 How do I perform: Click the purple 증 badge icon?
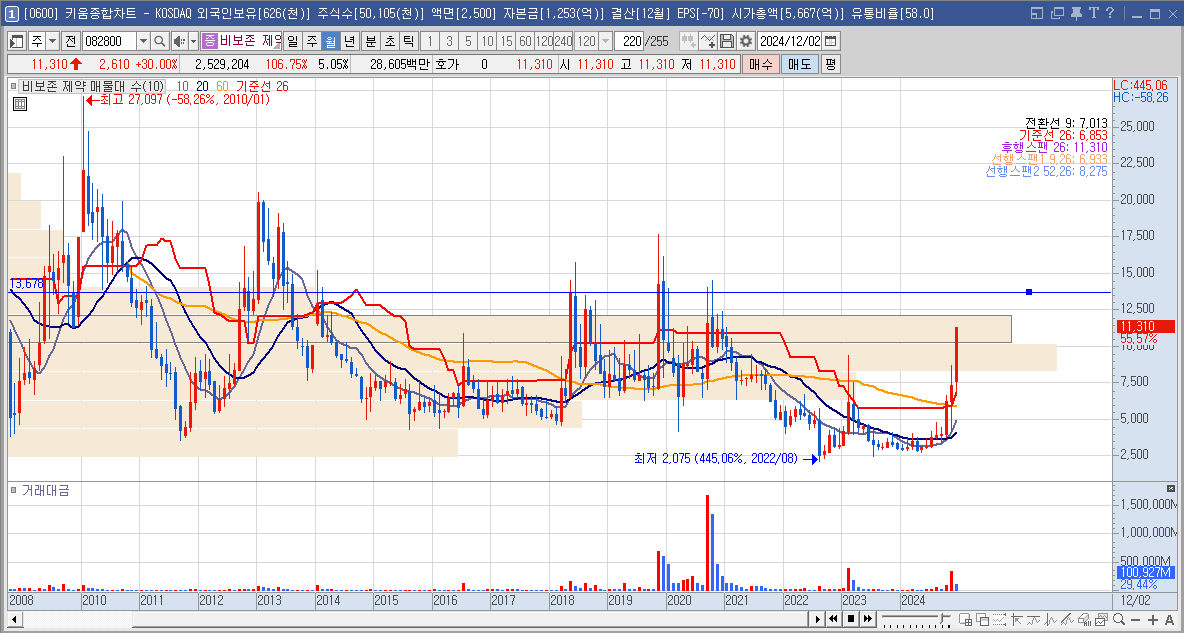click(209, 42)
